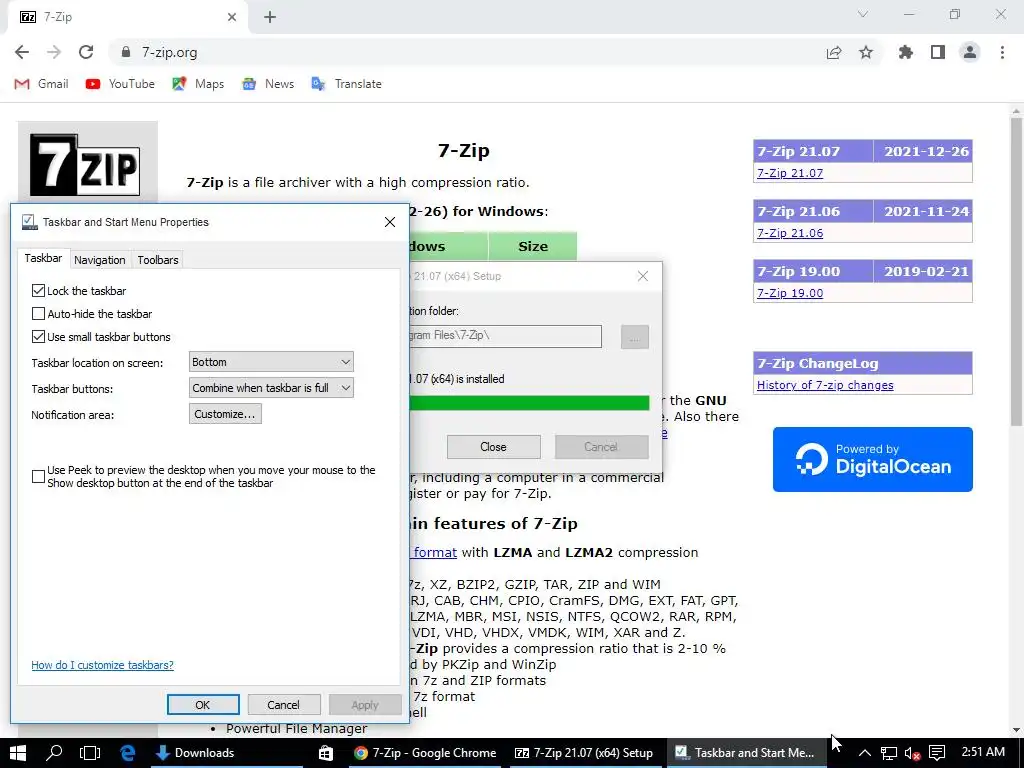Uncheck Use small taskbar buttons
Image resolution: width=1024 pixels, height=768 pixels.
(39, 336)
